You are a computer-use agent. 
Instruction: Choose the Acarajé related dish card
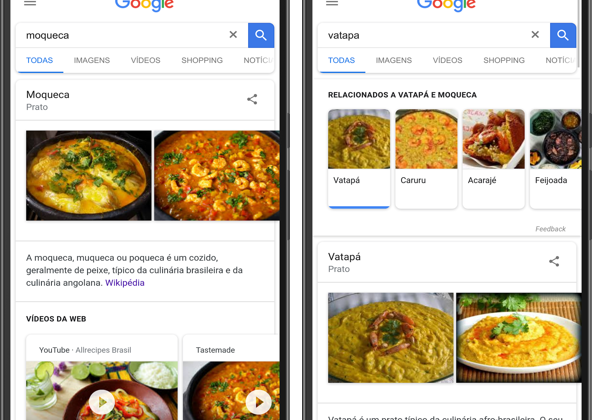click(x=493, y=159)
